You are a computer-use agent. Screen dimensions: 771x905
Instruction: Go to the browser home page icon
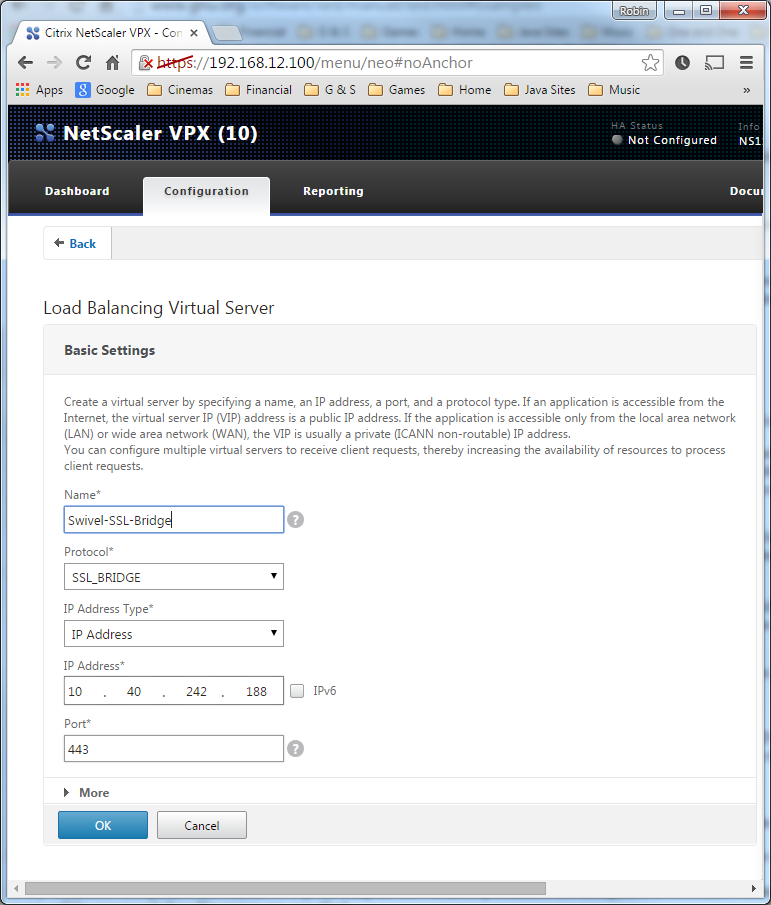pyautogui.click(x=113, y=62)
